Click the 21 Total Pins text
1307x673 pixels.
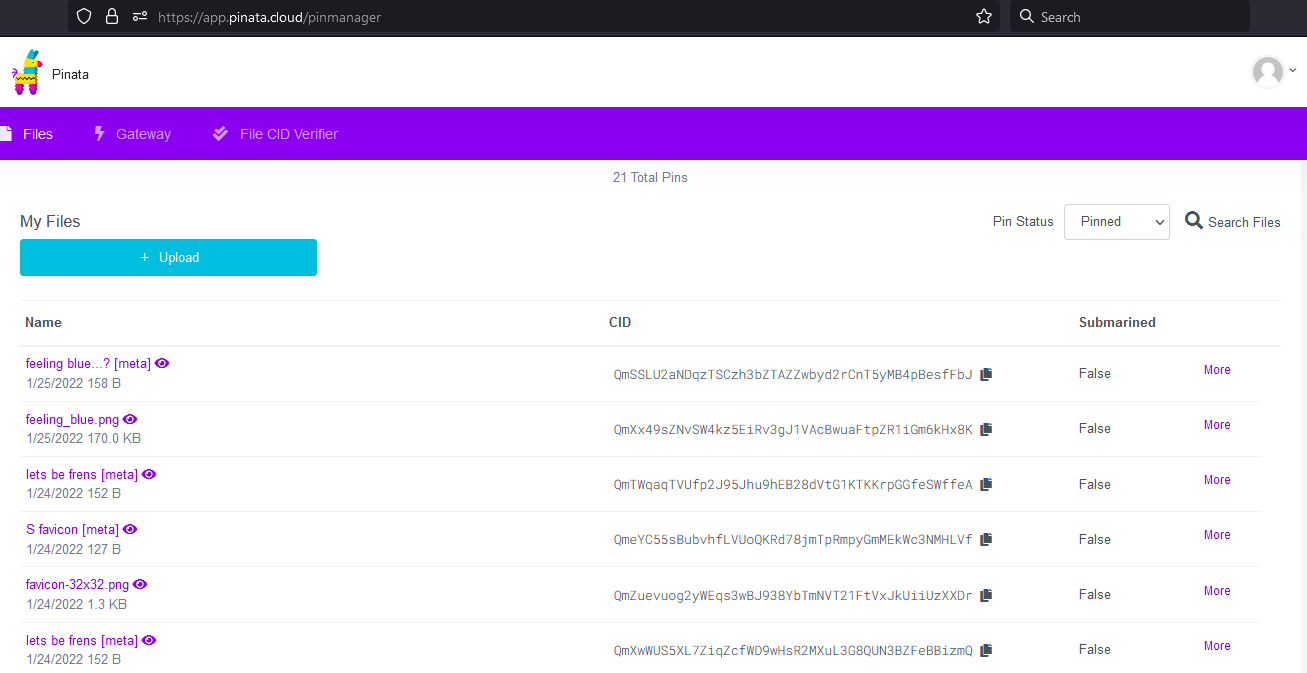point(650,177)
